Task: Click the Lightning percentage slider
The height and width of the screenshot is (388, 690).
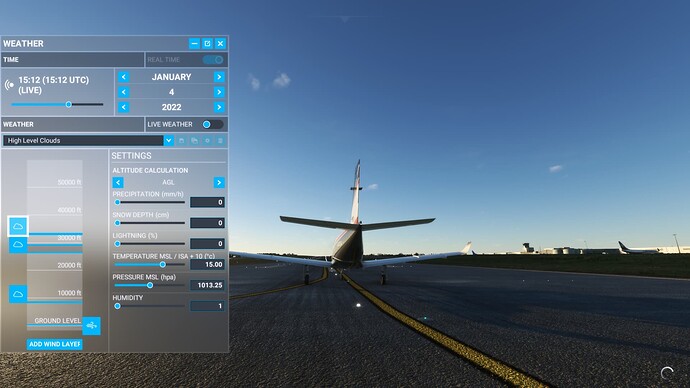Action: (150, 244)
